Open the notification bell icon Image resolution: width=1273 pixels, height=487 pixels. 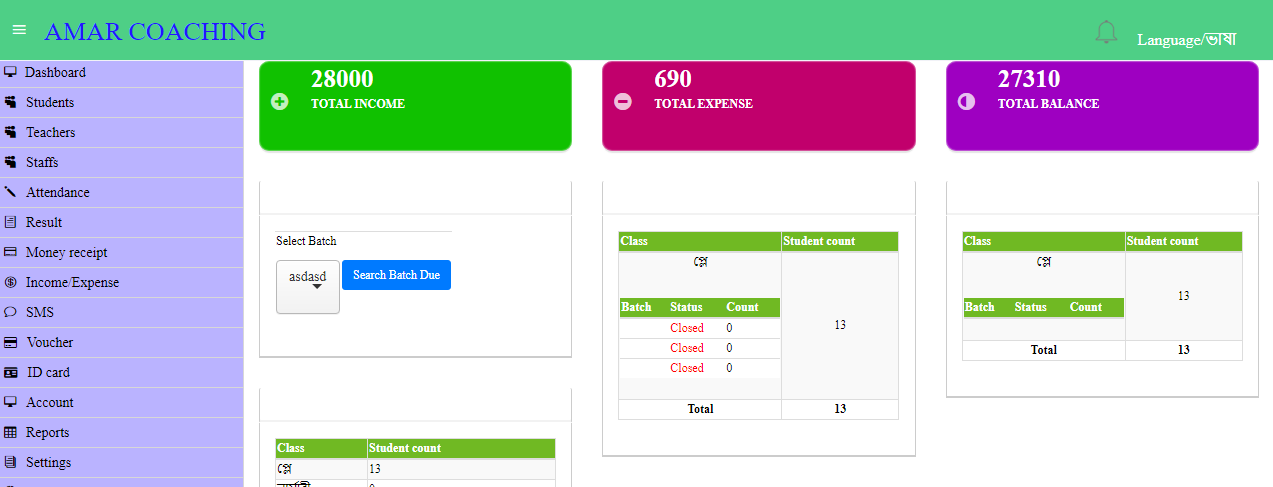(x=1106, y=33)
